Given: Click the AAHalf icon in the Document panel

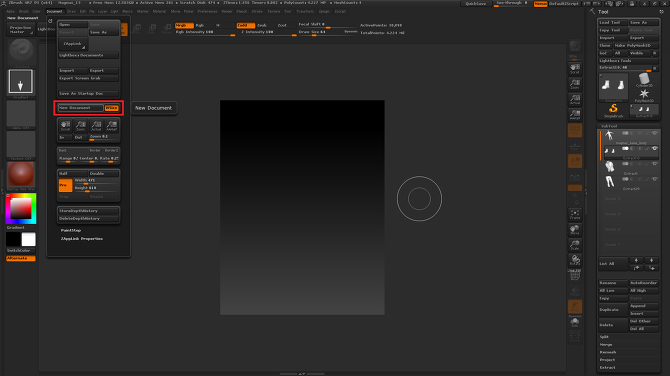Looking at the screenshot, I should tap(112, 126).
